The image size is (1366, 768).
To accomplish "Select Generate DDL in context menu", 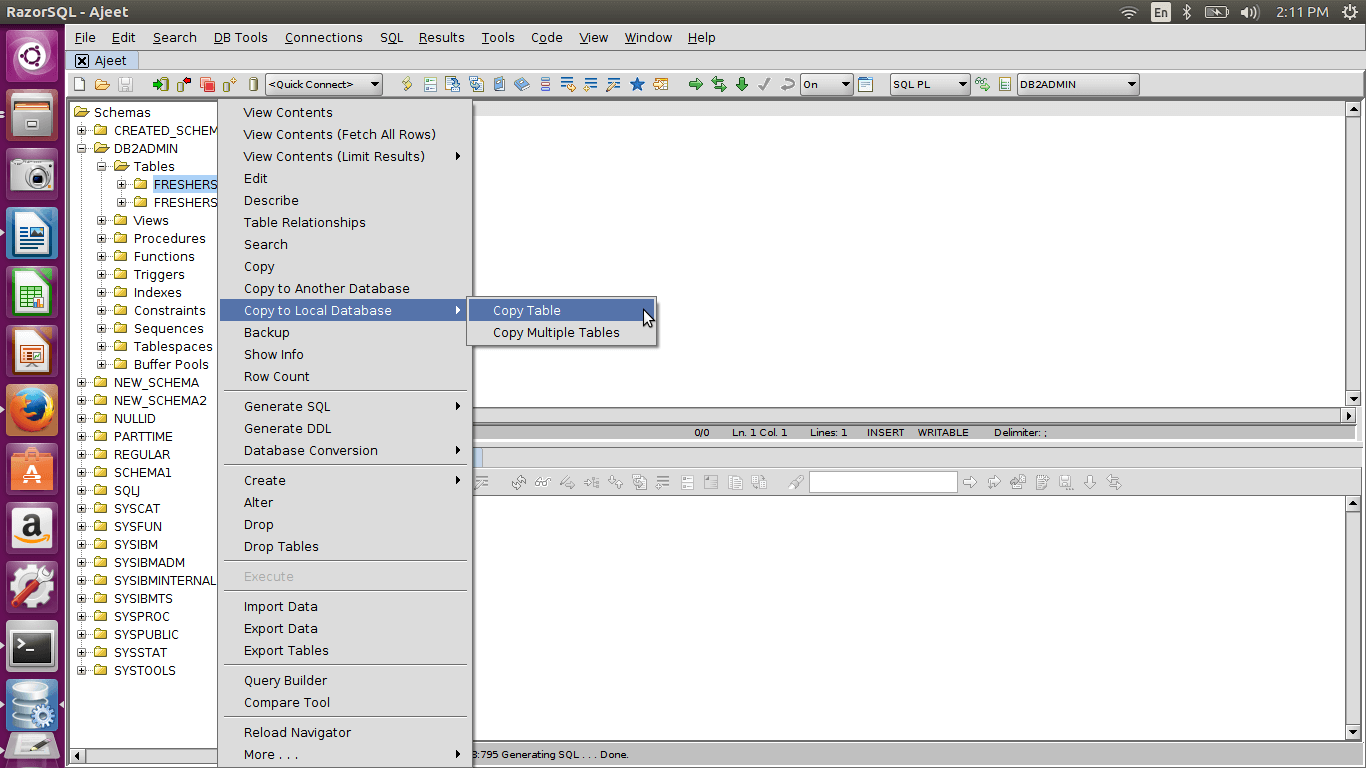I will pos(345,428).
